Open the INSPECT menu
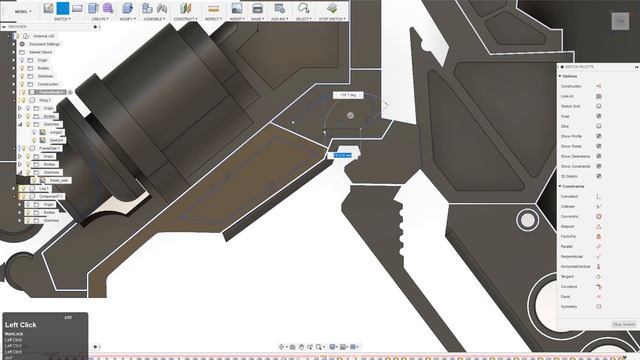Screen dimensions: 640x360 click(x=213, y=19)
